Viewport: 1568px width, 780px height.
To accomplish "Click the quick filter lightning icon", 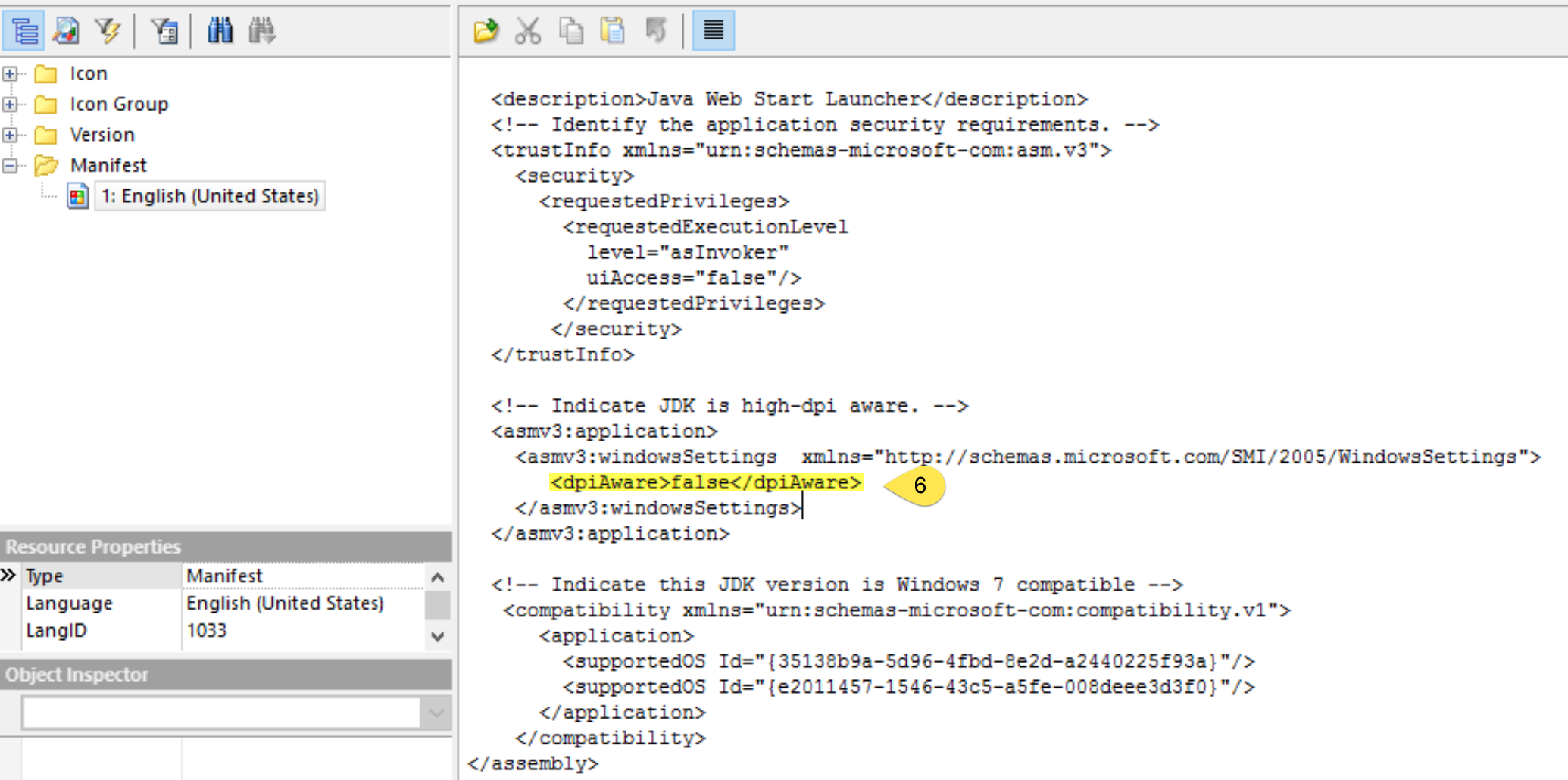I will click(108, 31).
